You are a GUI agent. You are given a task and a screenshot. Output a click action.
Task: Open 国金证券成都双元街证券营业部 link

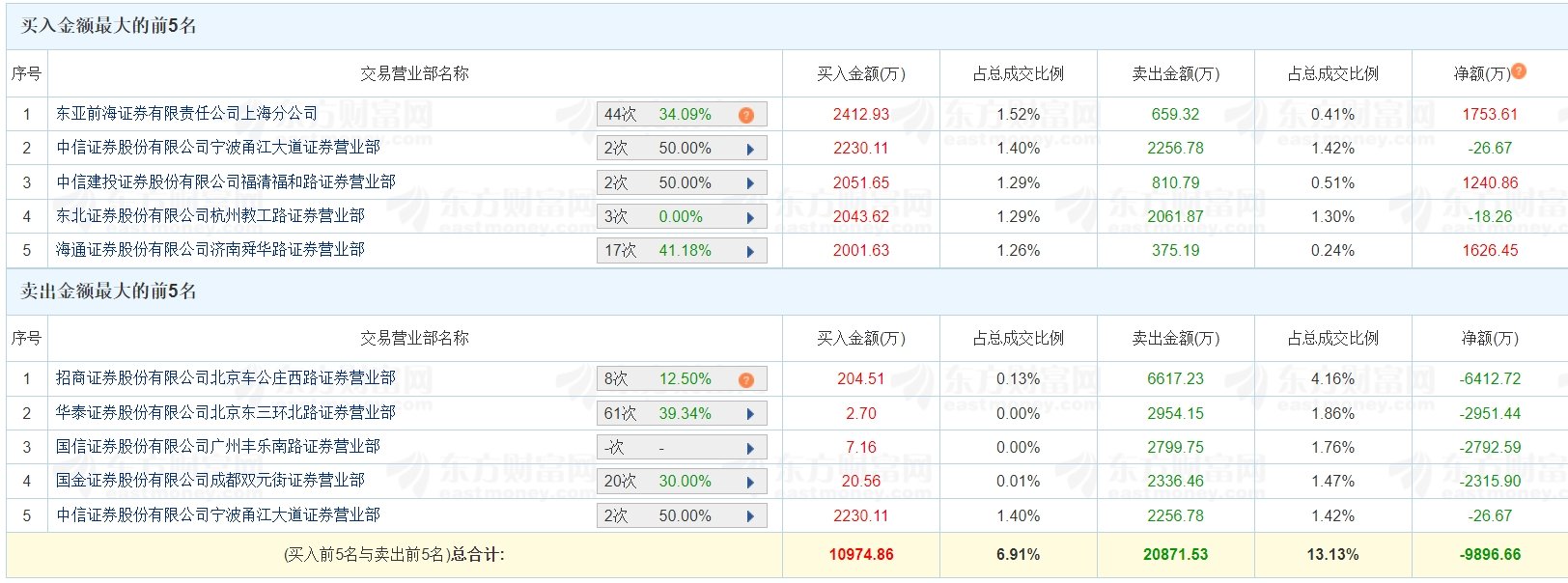tap(210, 480)
